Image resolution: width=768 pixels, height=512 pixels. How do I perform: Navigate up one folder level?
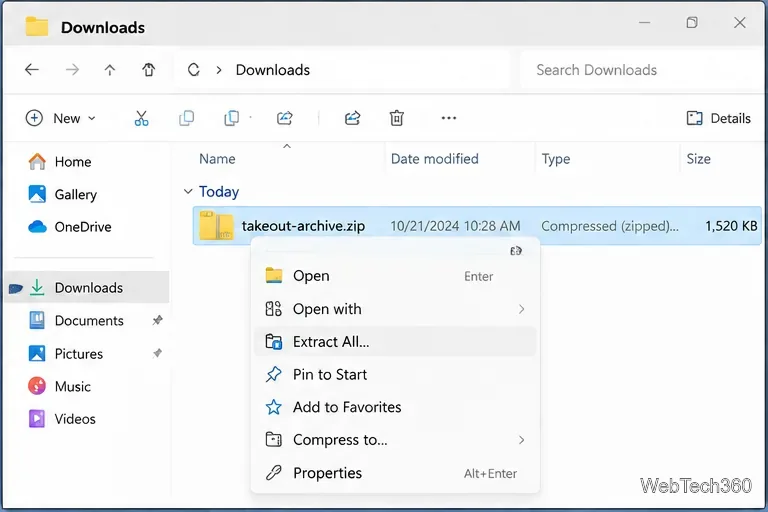pos(110,70)
